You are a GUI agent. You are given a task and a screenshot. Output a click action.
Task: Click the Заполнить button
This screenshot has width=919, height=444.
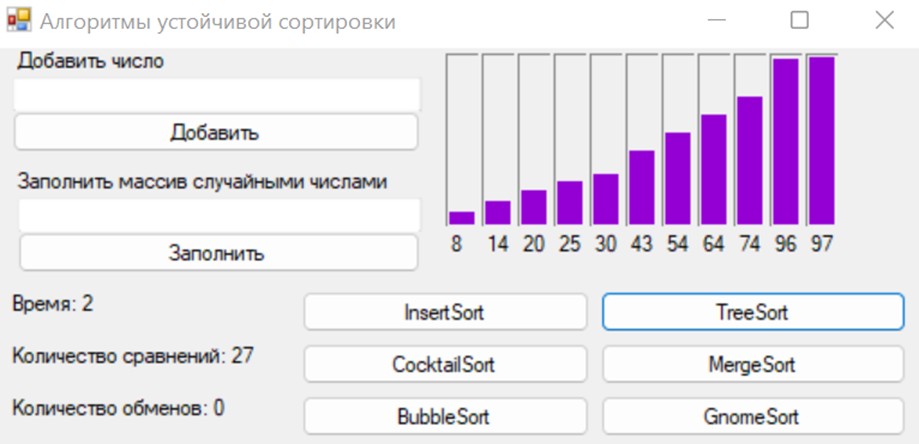pos(218,253)
